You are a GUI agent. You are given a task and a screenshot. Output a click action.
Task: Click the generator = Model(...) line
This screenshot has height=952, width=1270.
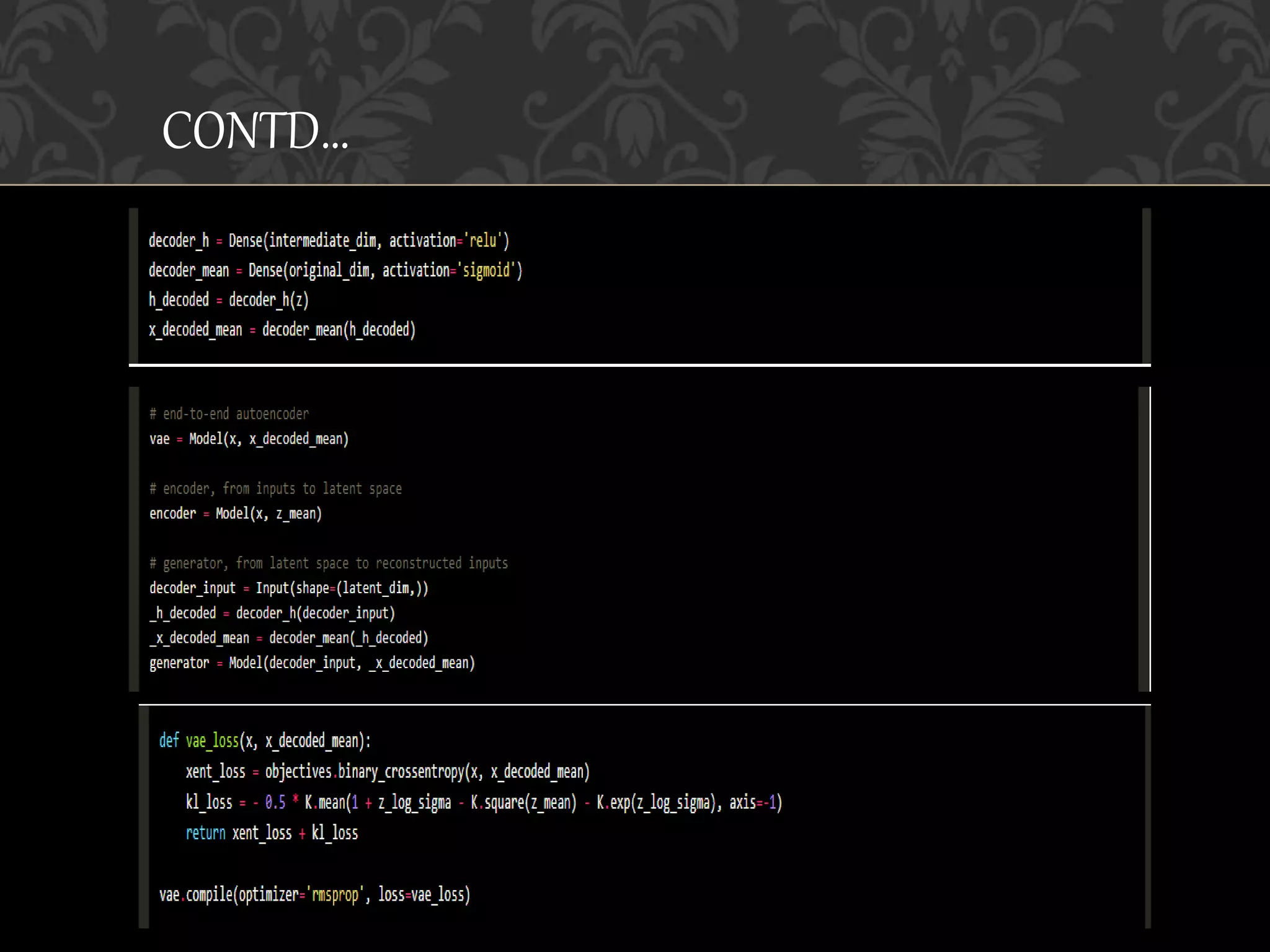coord(311,663)
